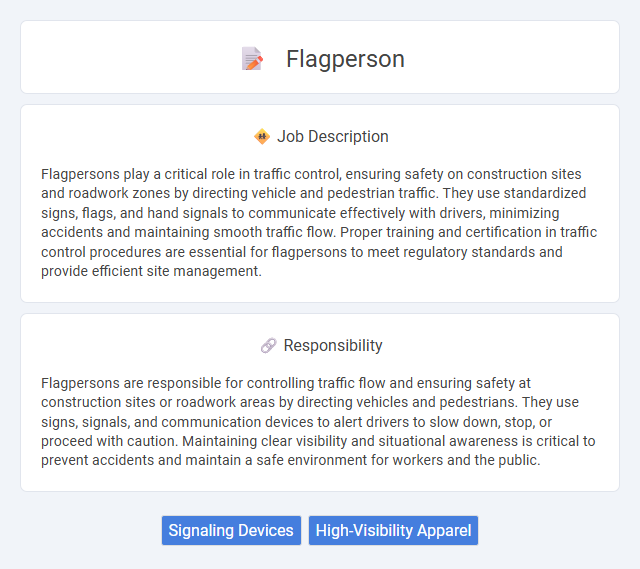Click 'provide efficient site management' sentence ending
640x569 pixels.
[151, 271]
